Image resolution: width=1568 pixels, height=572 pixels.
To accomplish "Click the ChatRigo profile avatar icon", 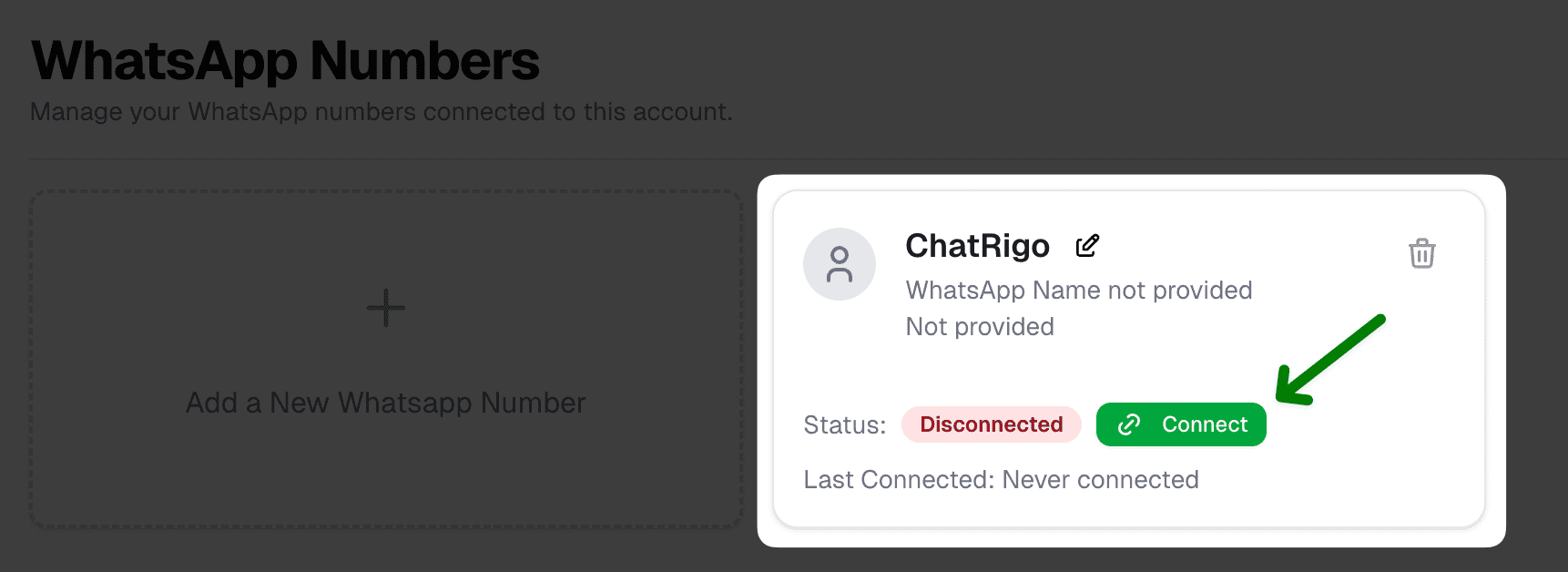I will 839,264.
